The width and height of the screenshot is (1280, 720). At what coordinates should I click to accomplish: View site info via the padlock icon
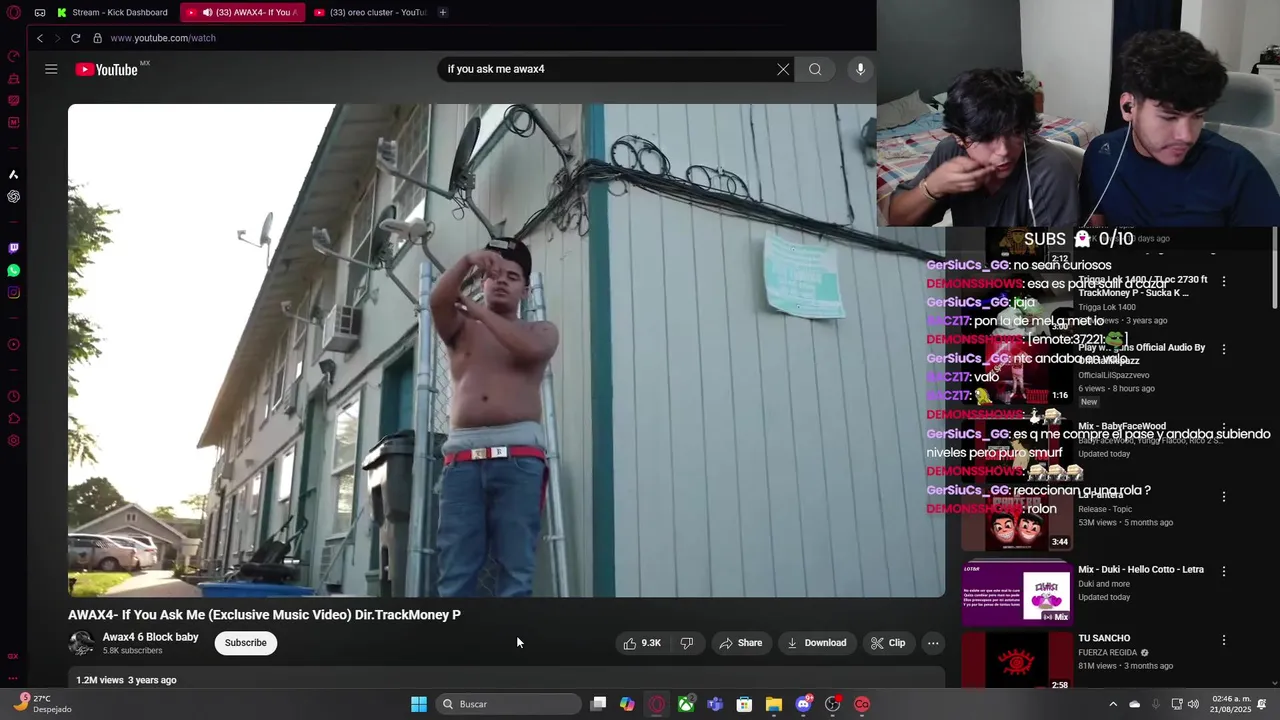tap(97, 38)
